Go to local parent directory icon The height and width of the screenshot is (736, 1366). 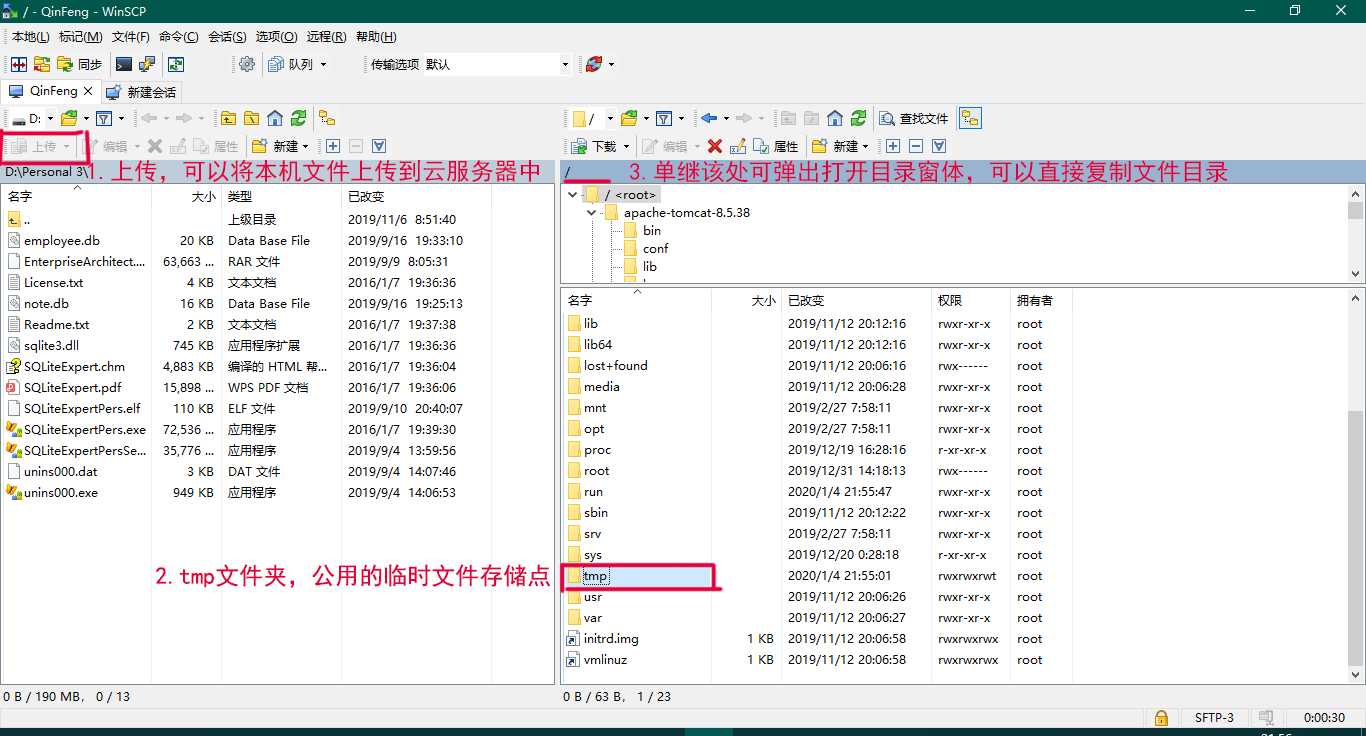[228, 118]
